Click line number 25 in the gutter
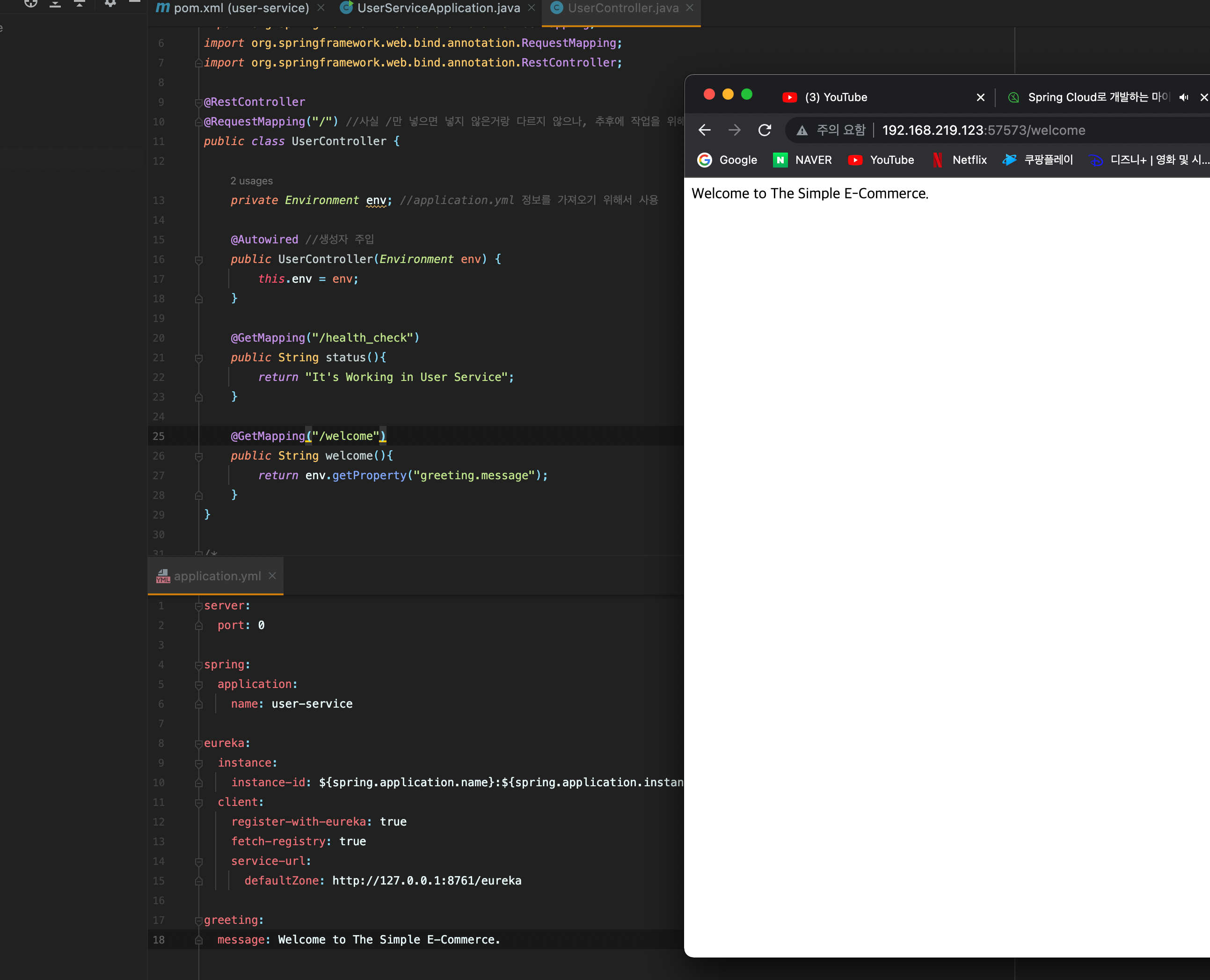Viewport: 1210px width, 980px height. [x=159, y=436]
